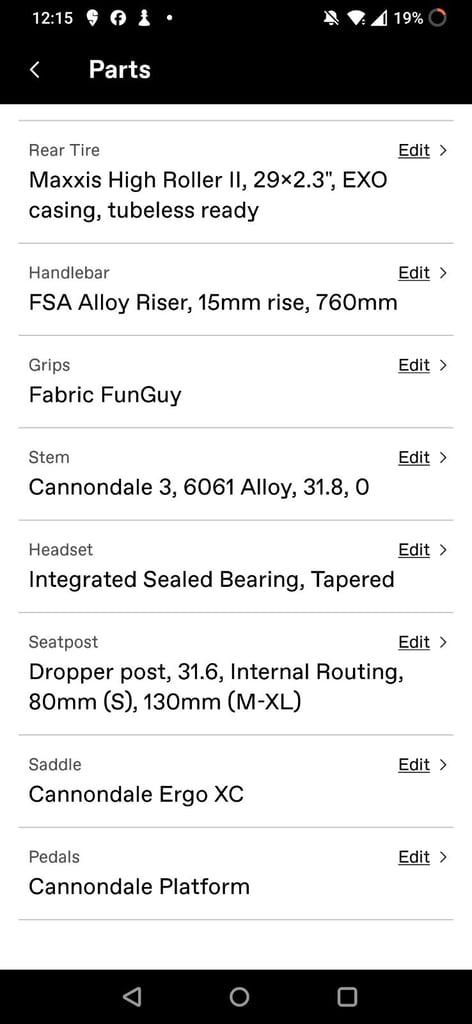Tap the Android home circle button
Screen dimensions: 472x1024
coord(240,996)
